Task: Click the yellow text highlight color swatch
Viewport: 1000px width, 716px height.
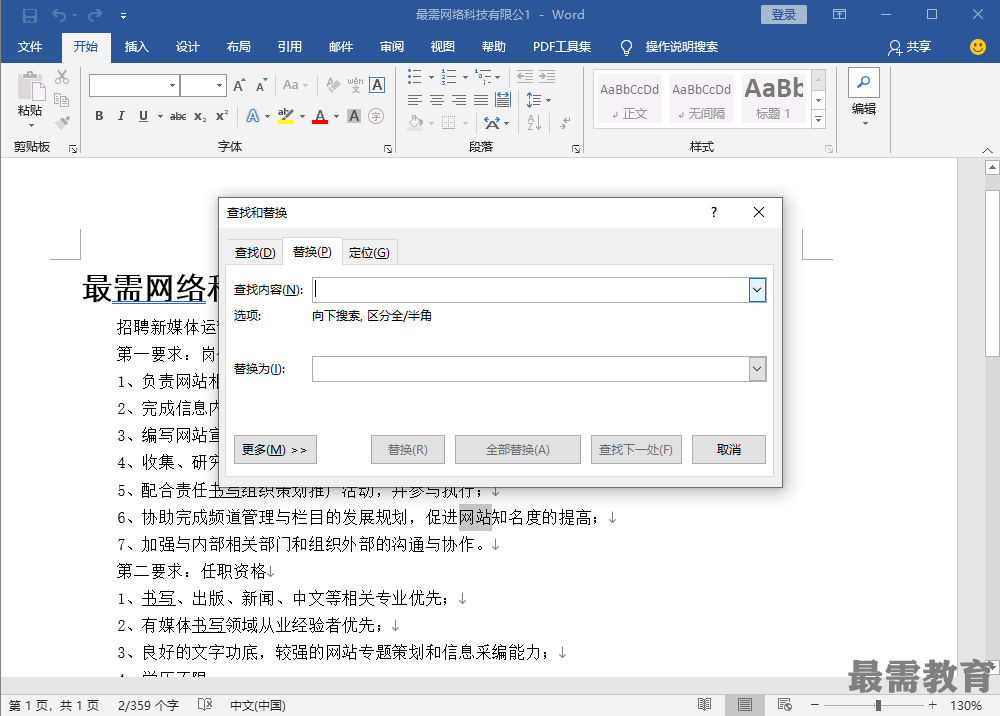Action: pos(286,117)
